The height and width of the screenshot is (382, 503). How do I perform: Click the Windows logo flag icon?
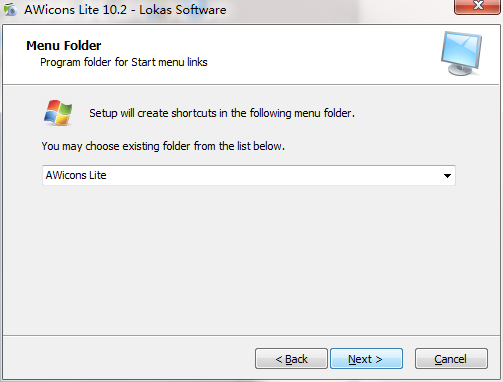click(58, 113)
